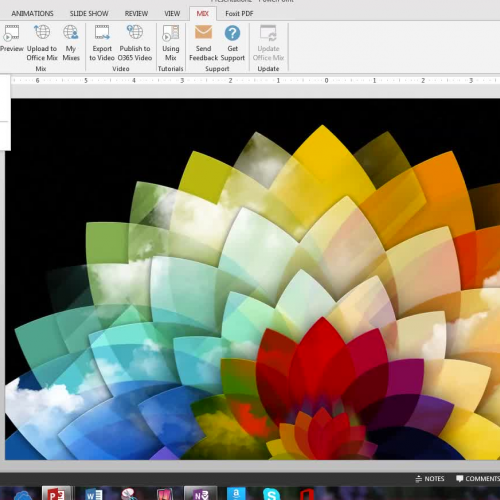
Task: Select the View ribbon tab
Action: [172, 14]
